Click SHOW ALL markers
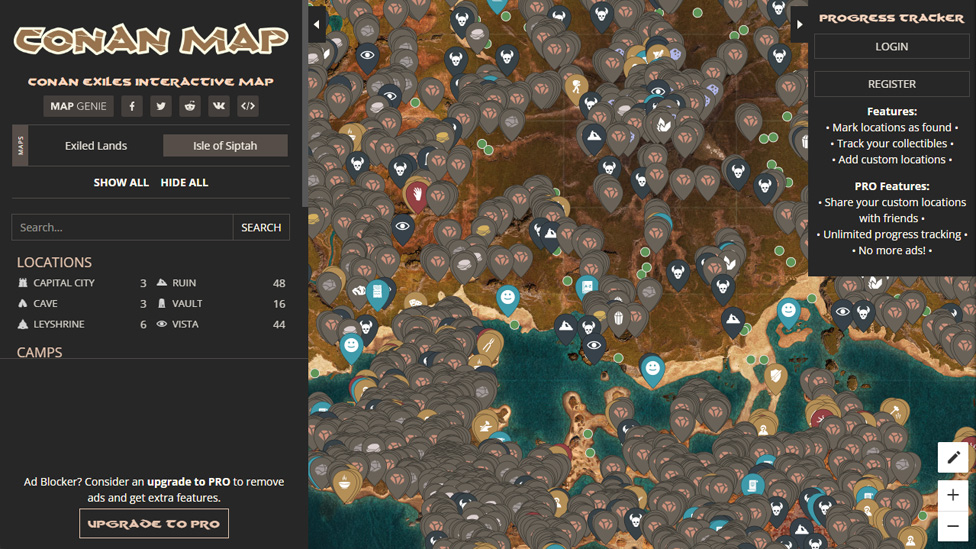 (x=121, y=182)
